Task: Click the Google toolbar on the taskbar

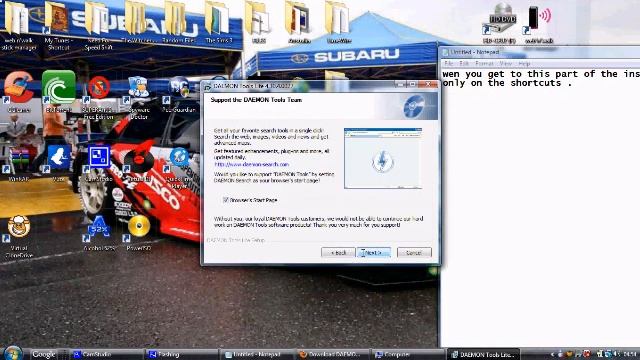Action: [x=44, y=354]
